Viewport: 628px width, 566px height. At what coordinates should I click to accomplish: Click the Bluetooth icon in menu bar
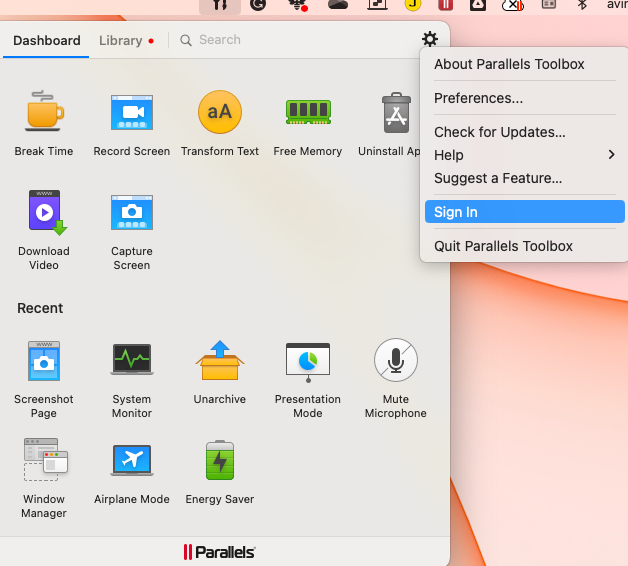click(582, 5)
